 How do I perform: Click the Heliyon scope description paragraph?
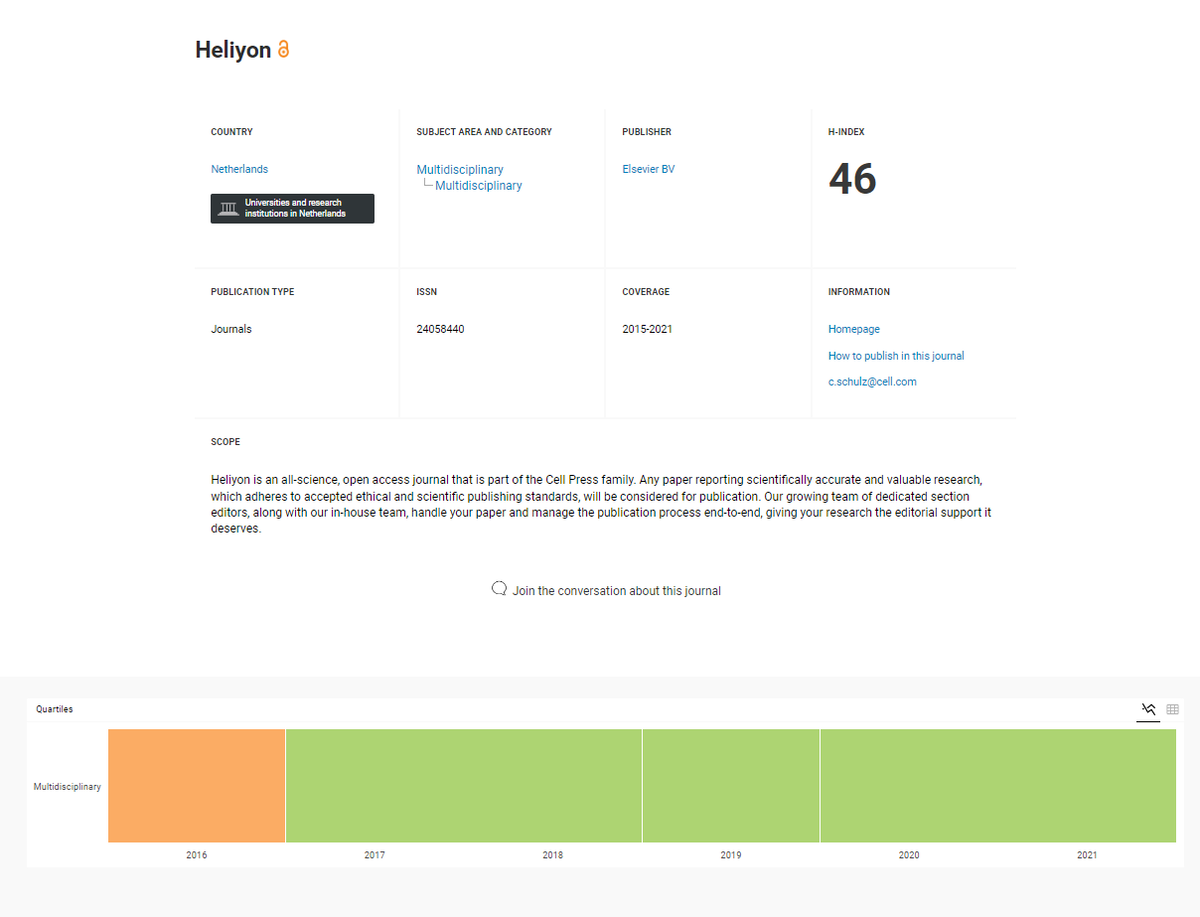click(601, 505)
